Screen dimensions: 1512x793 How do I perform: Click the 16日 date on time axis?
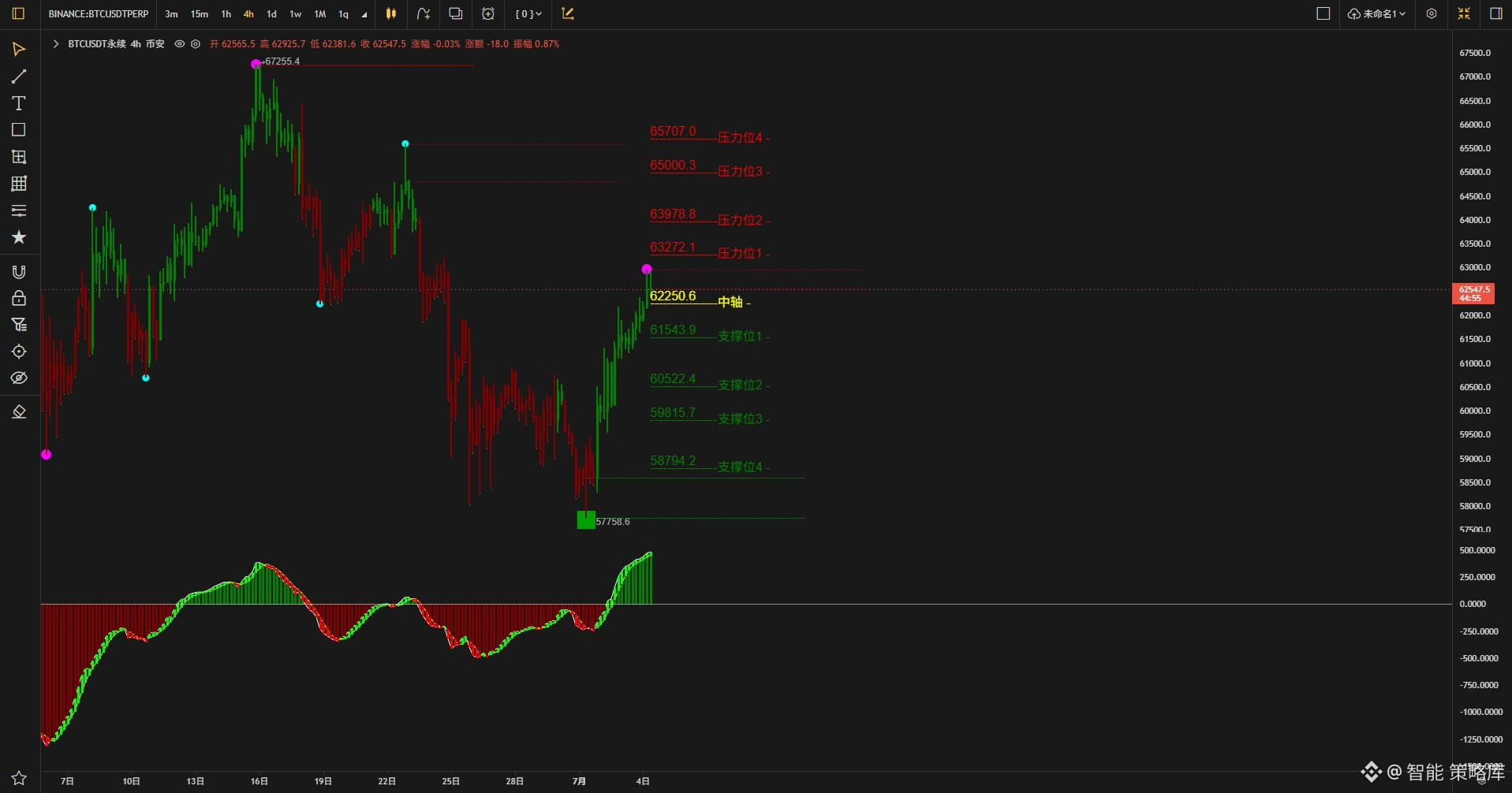pyautogui.click(x=259, y=781)
